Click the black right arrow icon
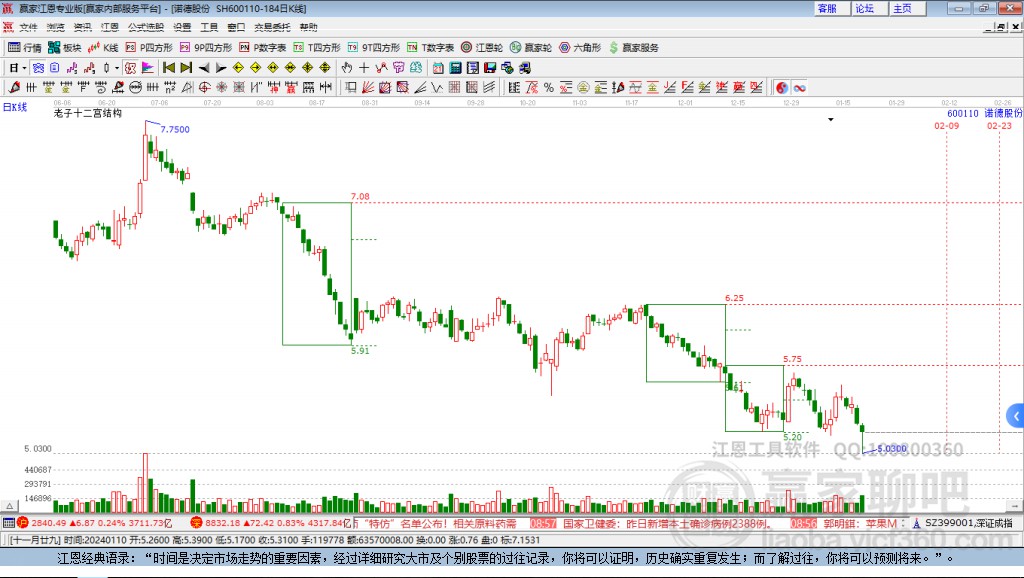1024x578 pixels. 221,67
